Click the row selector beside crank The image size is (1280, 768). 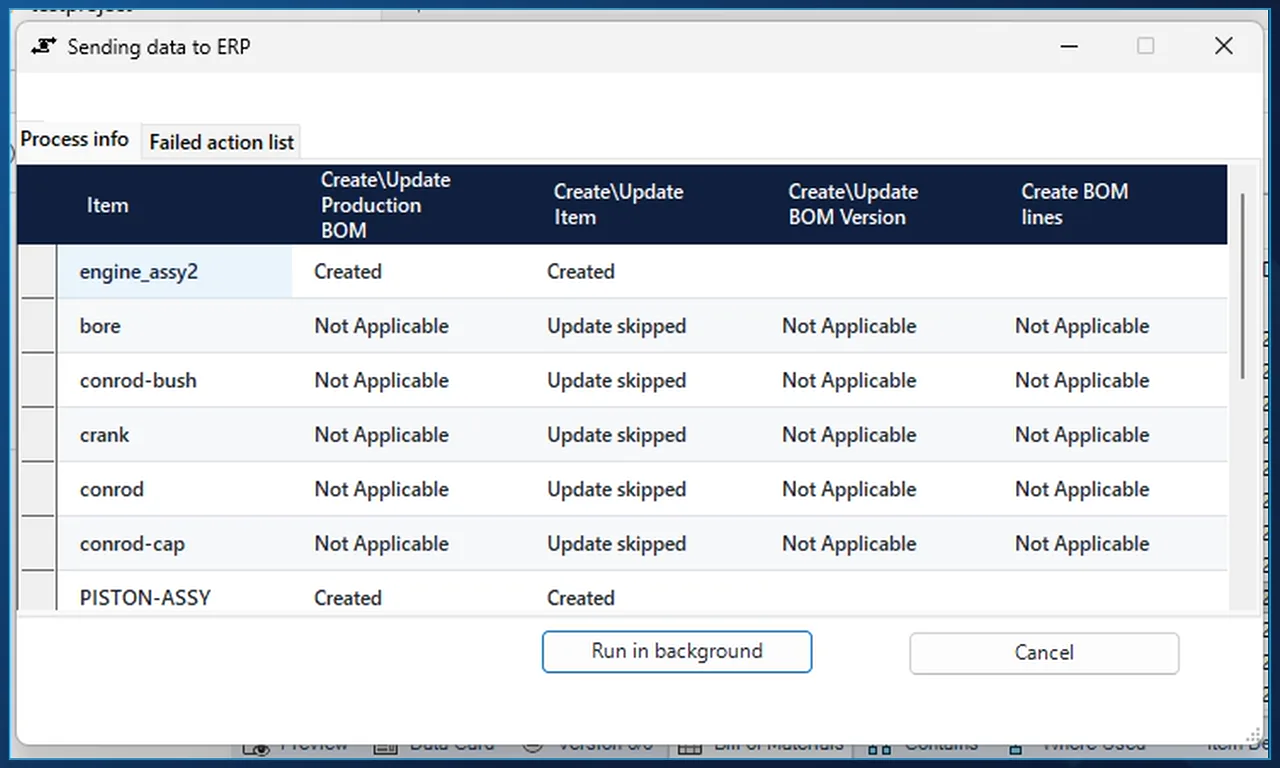click(37, 435)
